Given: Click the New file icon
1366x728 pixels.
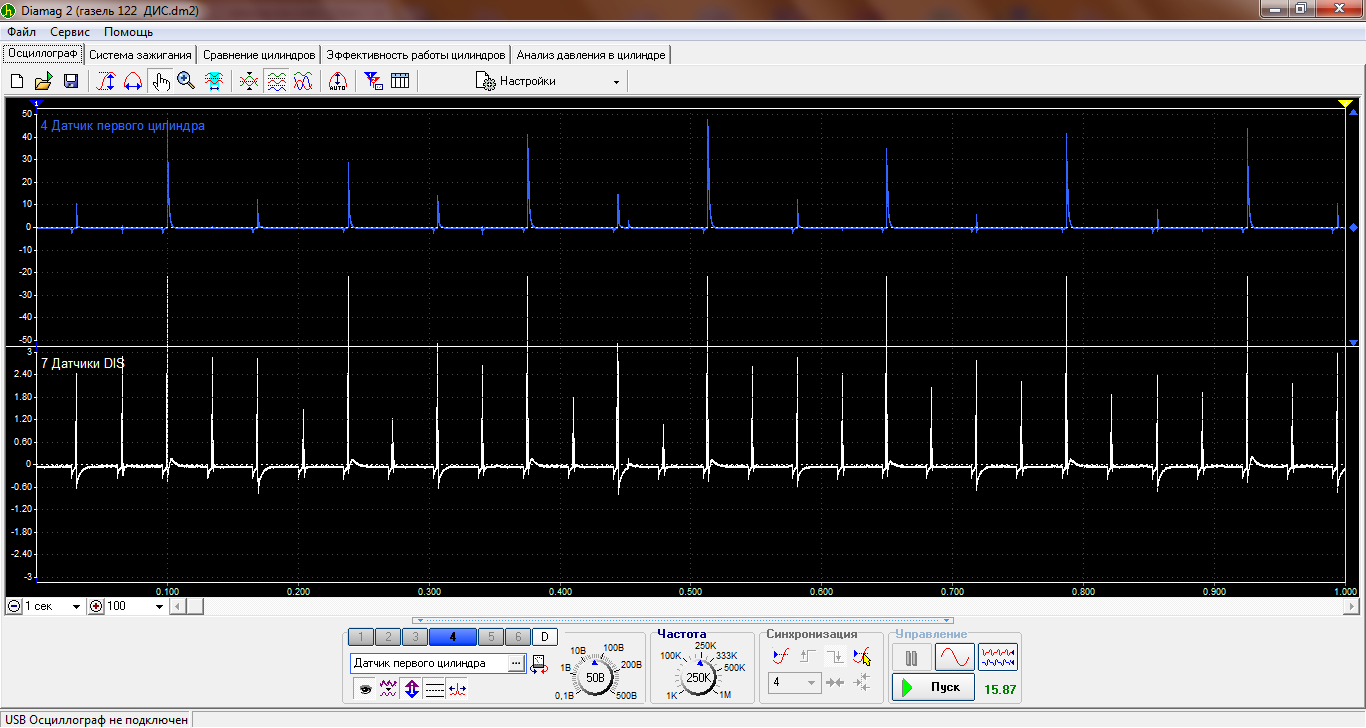Looking at the screenshot, I should pos(17,81).
